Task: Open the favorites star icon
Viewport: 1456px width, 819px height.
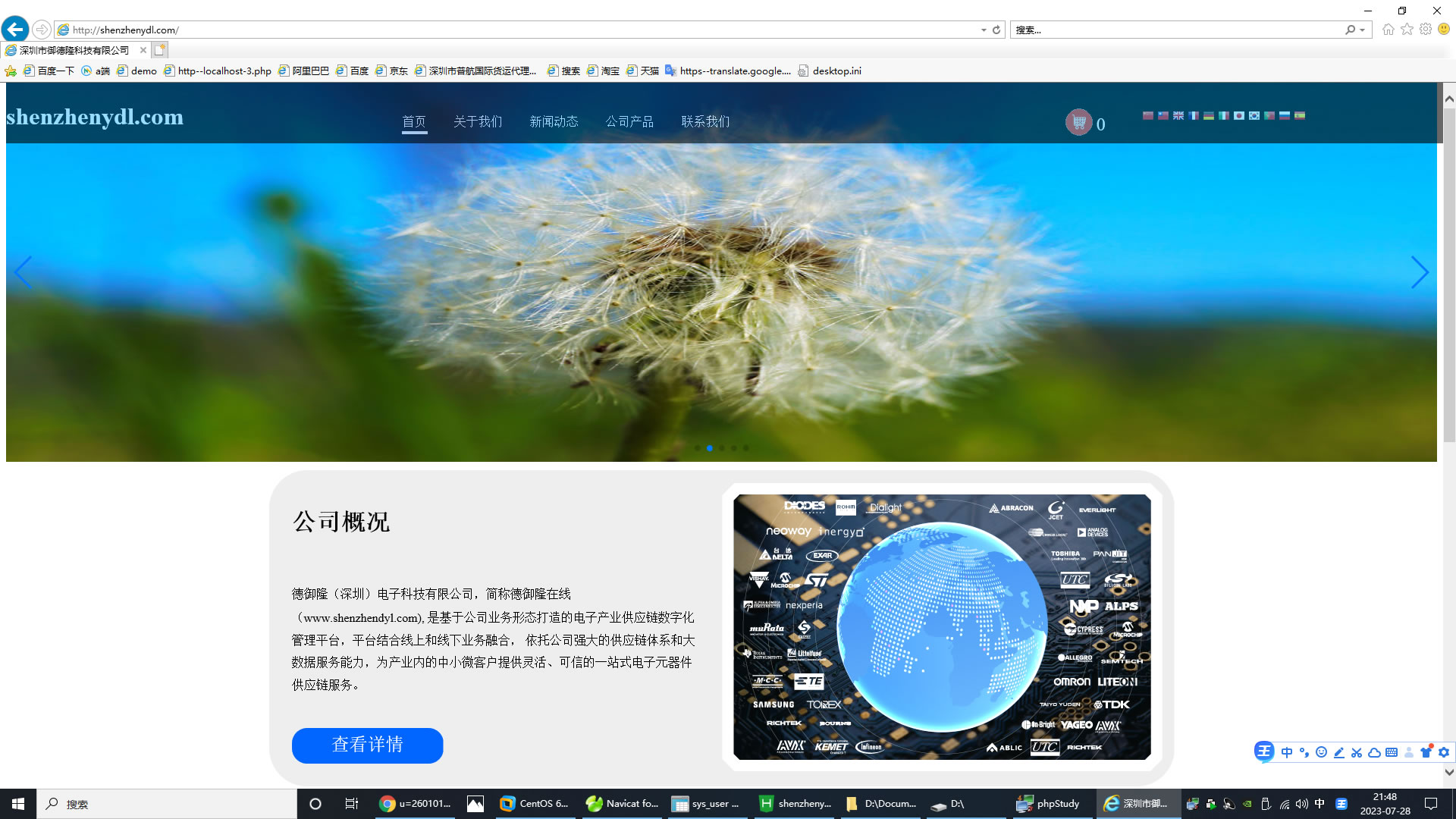Action: pyautogui.click(x=1407, y=30)
